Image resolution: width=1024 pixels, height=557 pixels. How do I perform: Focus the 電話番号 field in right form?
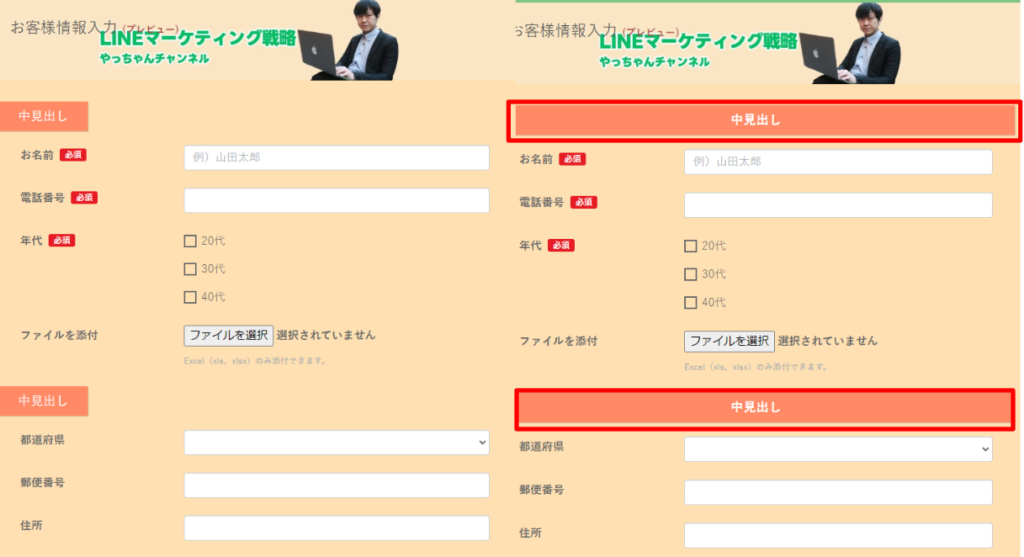click(x=838, y=205)
